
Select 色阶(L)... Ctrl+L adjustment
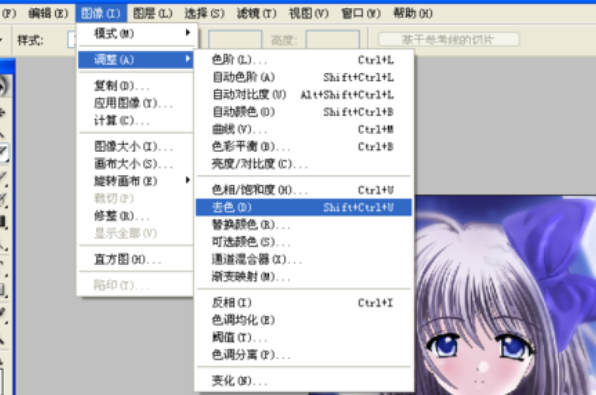pos(303,60)
